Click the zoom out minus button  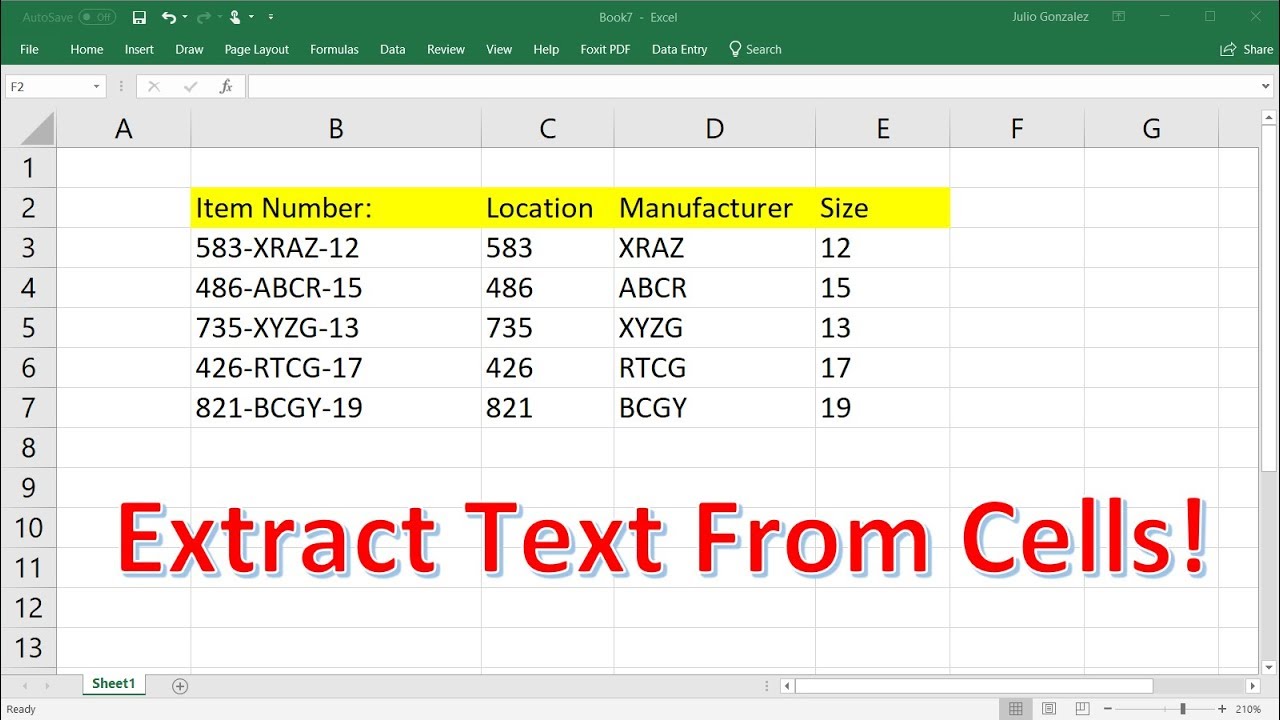click(x=1108, y=709)
